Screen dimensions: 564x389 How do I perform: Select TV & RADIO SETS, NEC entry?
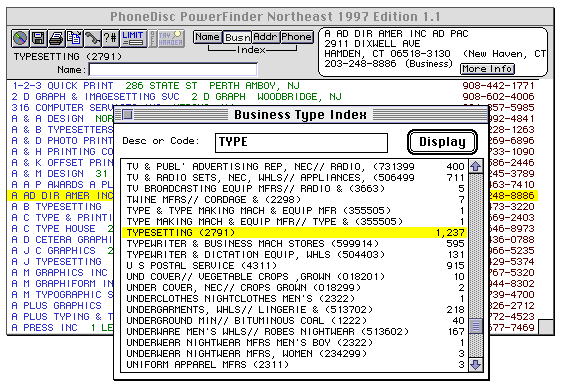[x=294, y=177]
